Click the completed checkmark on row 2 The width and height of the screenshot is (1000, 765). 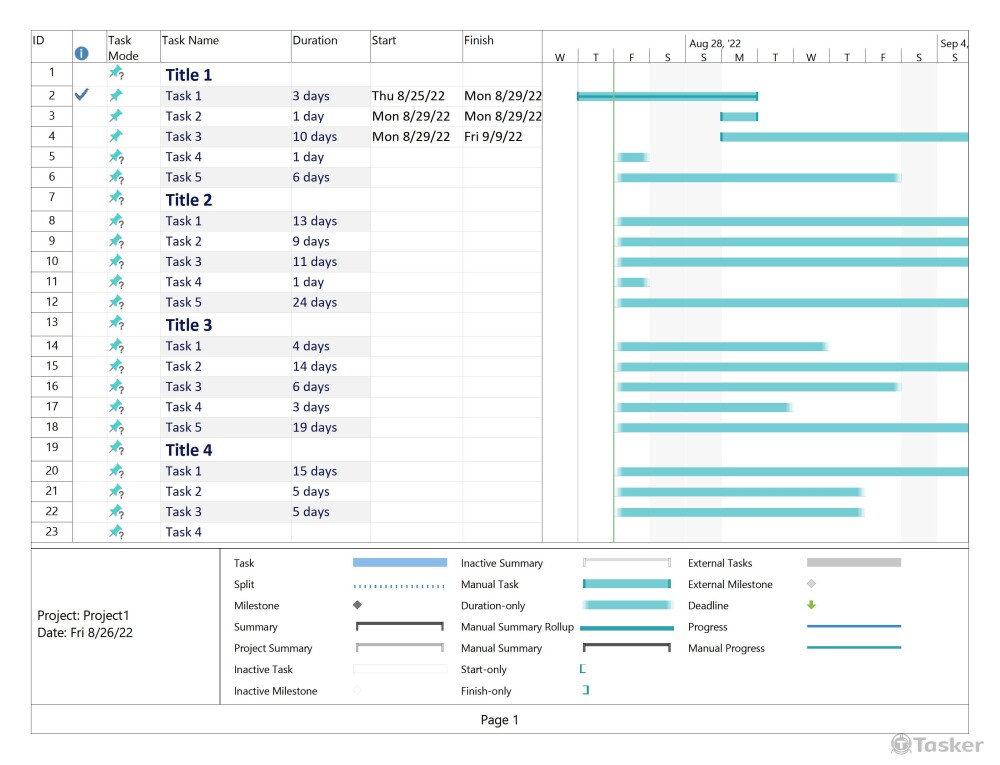tap(83, 95)
